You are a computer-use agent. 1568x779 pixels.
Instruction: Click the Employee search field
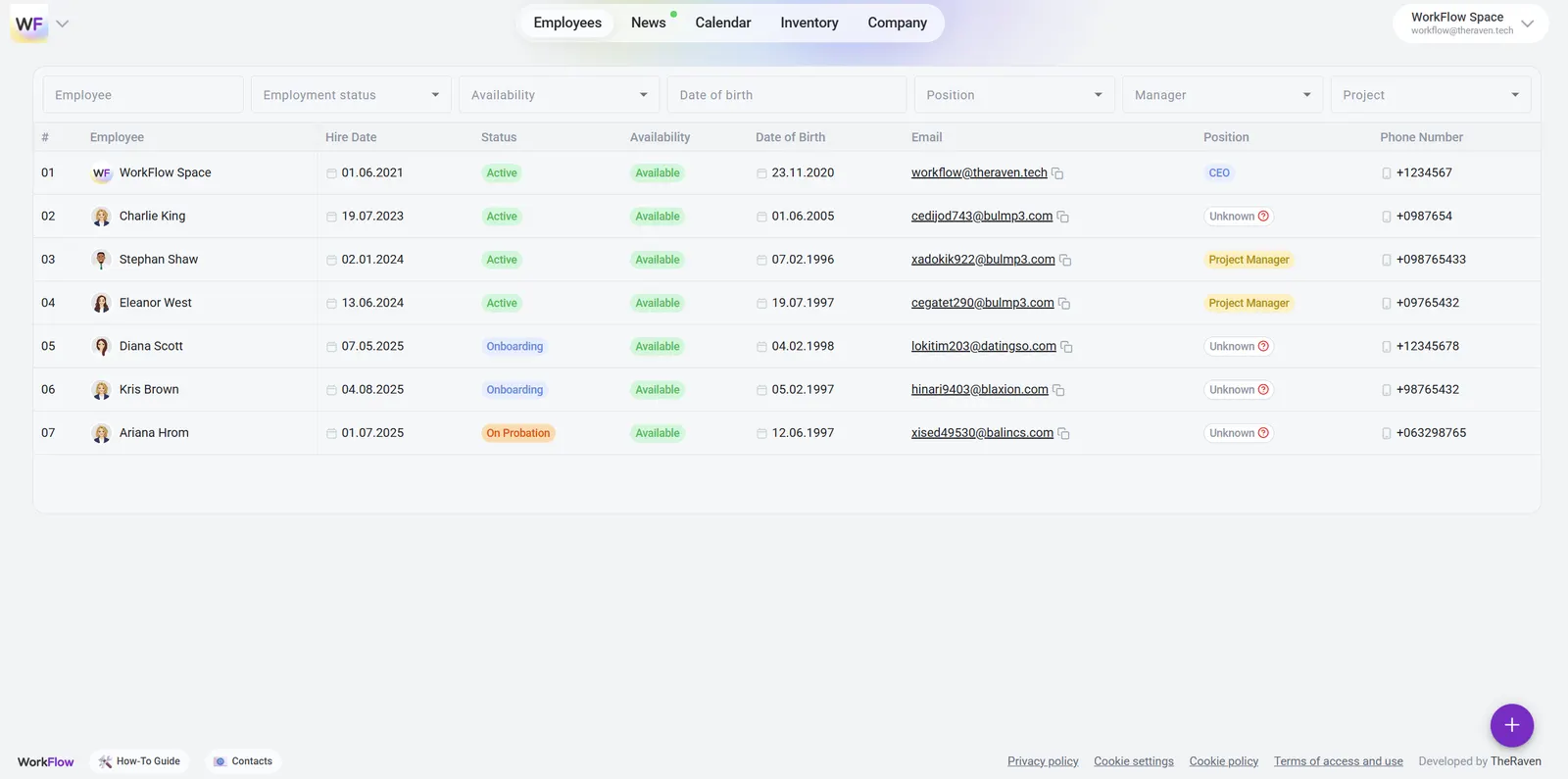143,95
